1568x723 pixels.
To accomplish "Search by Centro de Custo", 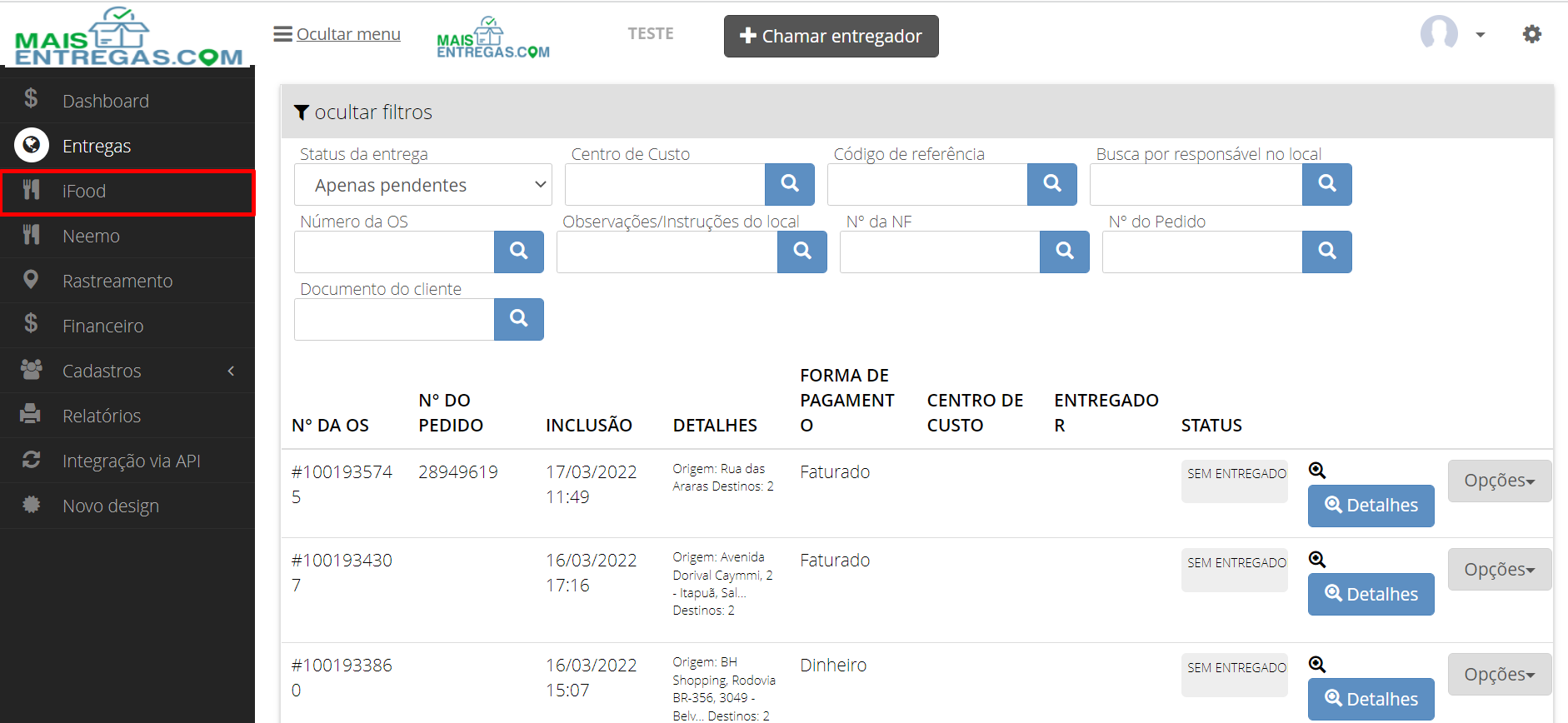I will (x=790, y=185).
